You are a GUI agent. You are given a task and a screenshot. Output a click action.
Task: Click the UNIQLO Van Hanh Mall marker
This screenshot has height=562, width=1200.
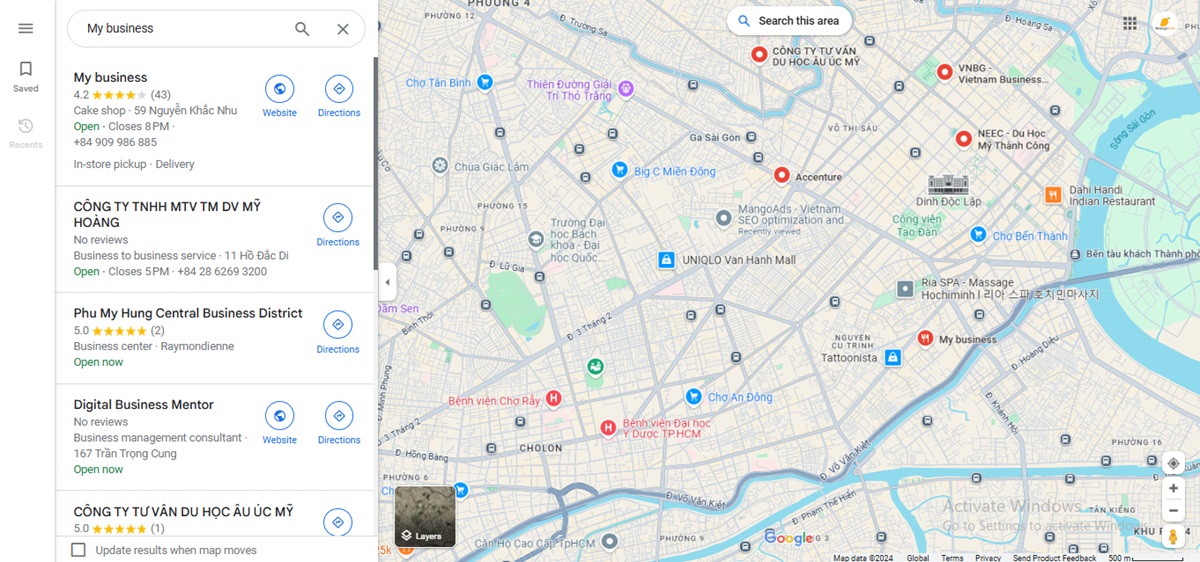click(x=666, y=260)
